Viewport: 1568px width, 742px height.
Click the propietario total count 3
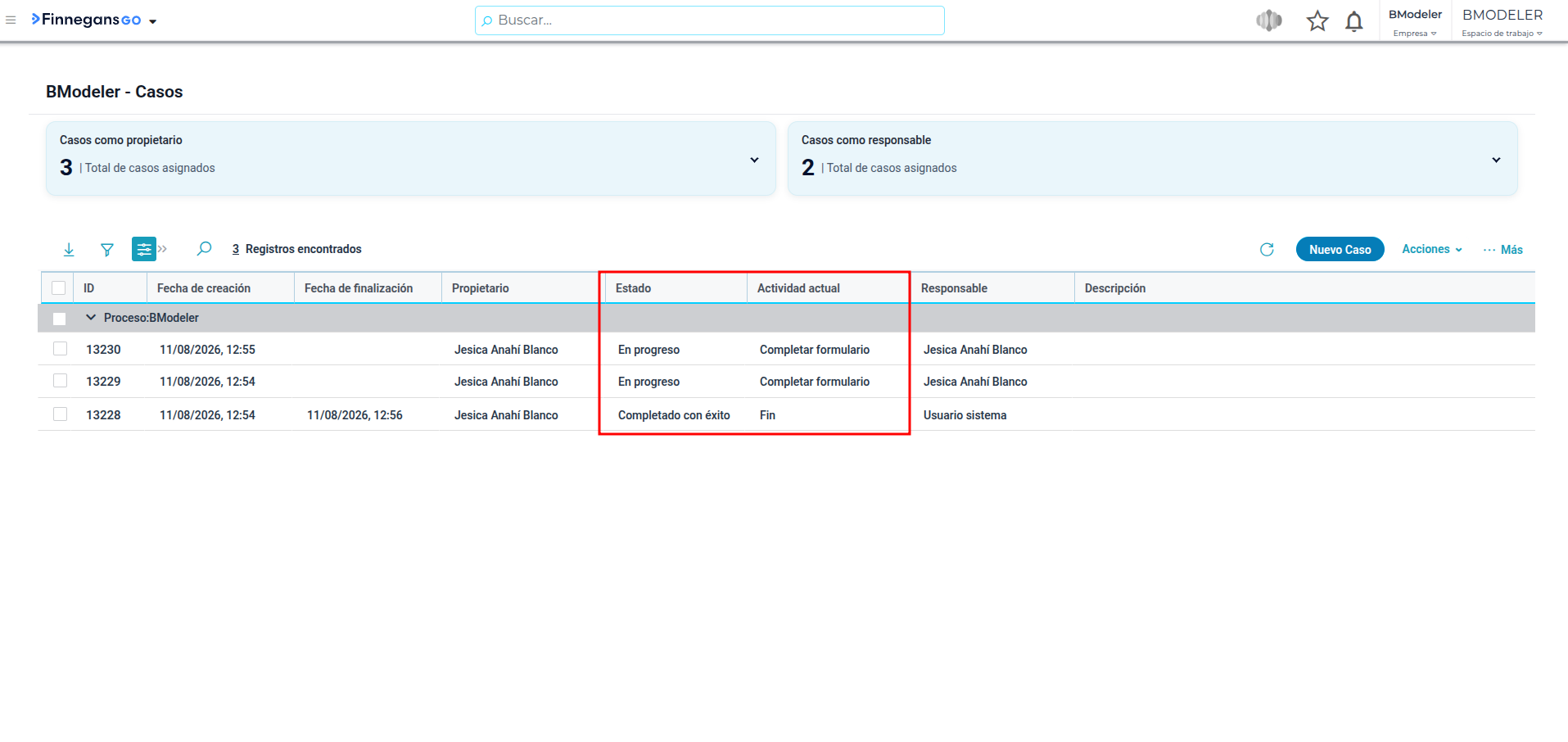coord(66,167)
